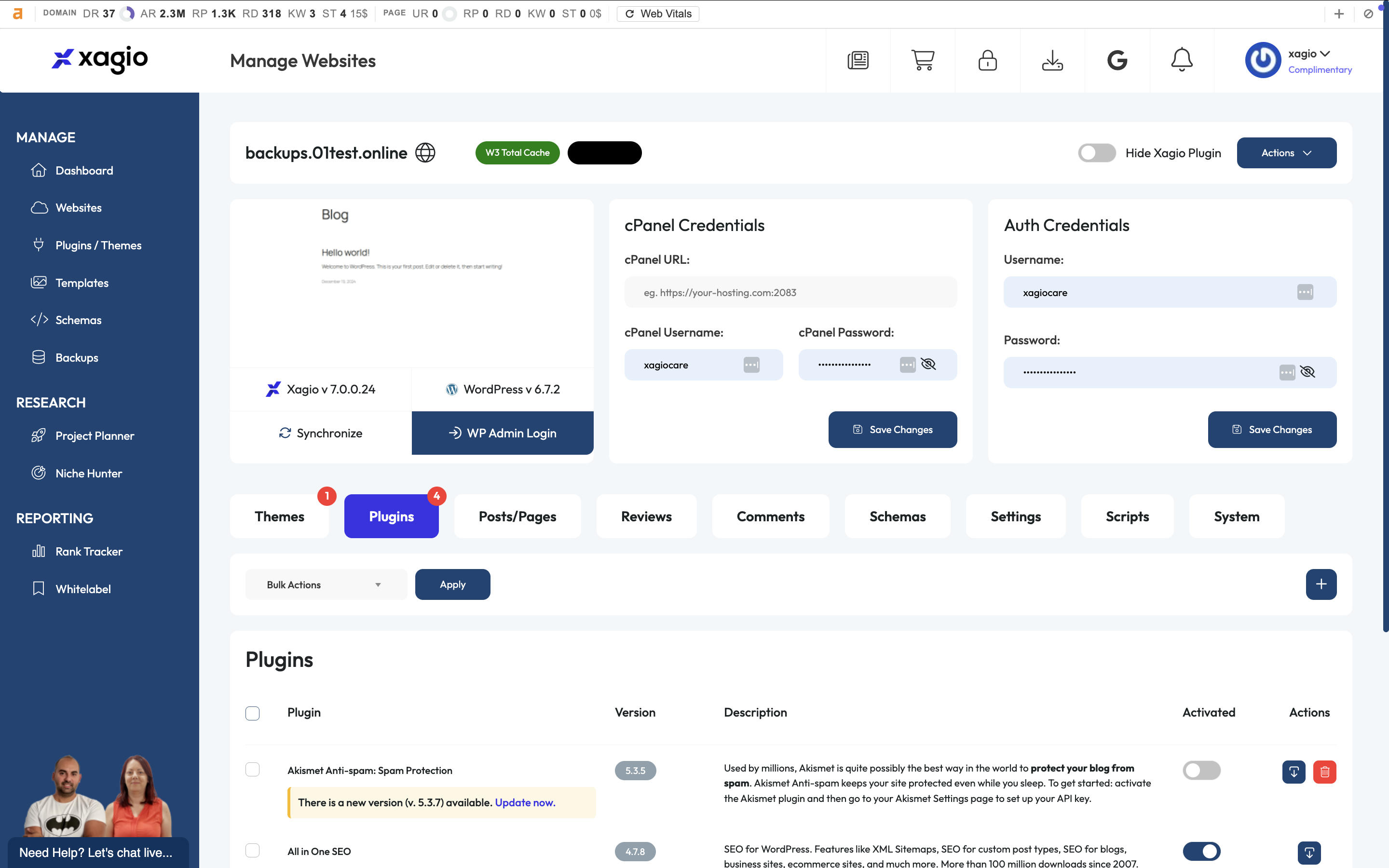This screenshot has width=1389, height=868.
Task: Click the W3 Total Cache badge
Action: click(x=517, y=153)
